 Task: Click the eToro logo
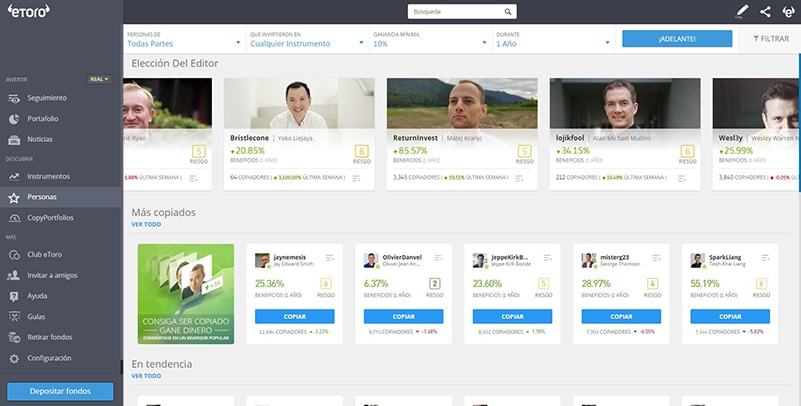coord(29,11)
